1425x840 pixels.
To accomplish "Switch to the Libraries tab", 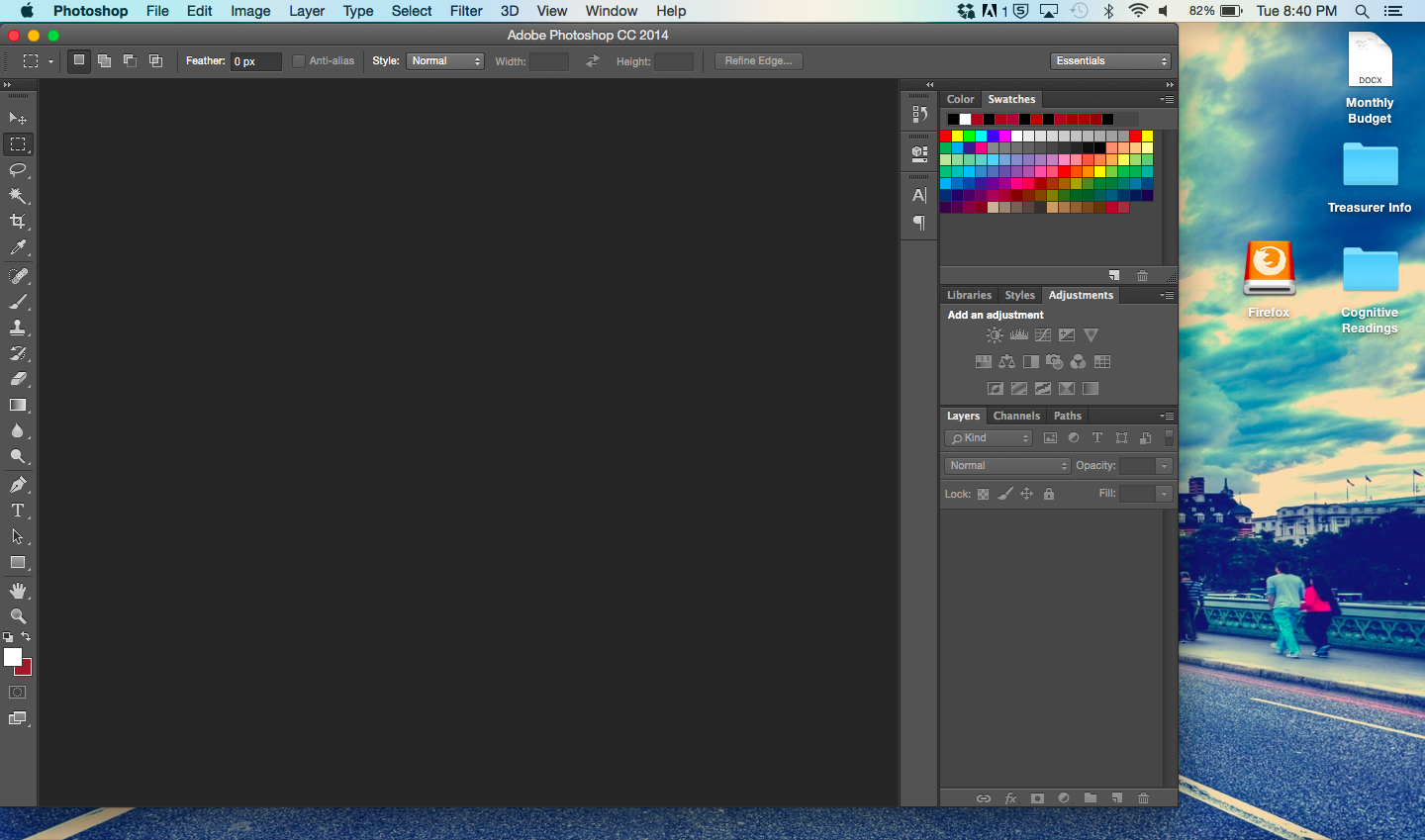I will (x=969, y=296).
